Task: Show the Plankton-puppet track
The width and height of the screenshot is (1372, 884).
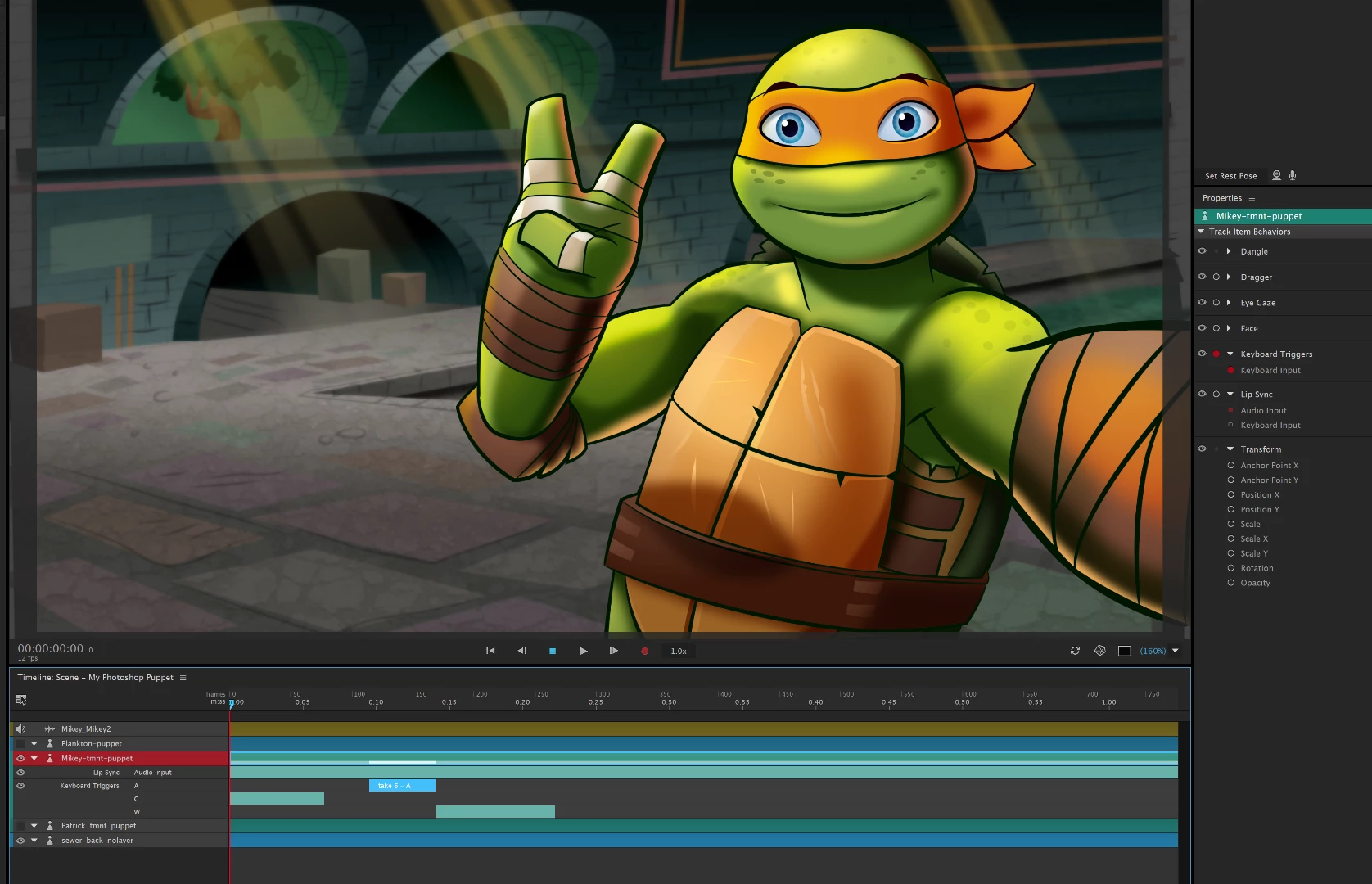Action: 20,743
